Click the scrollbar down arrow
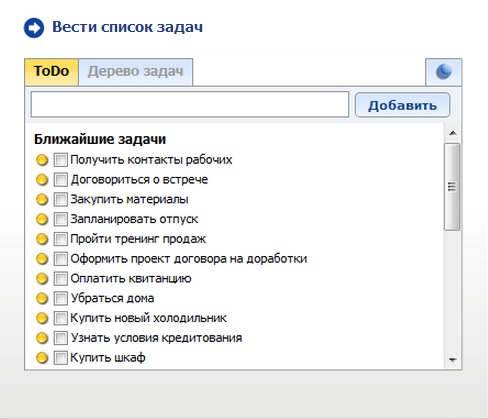Image resolution: width=488 pixels, height=419 pixels. tap(452, 360)
